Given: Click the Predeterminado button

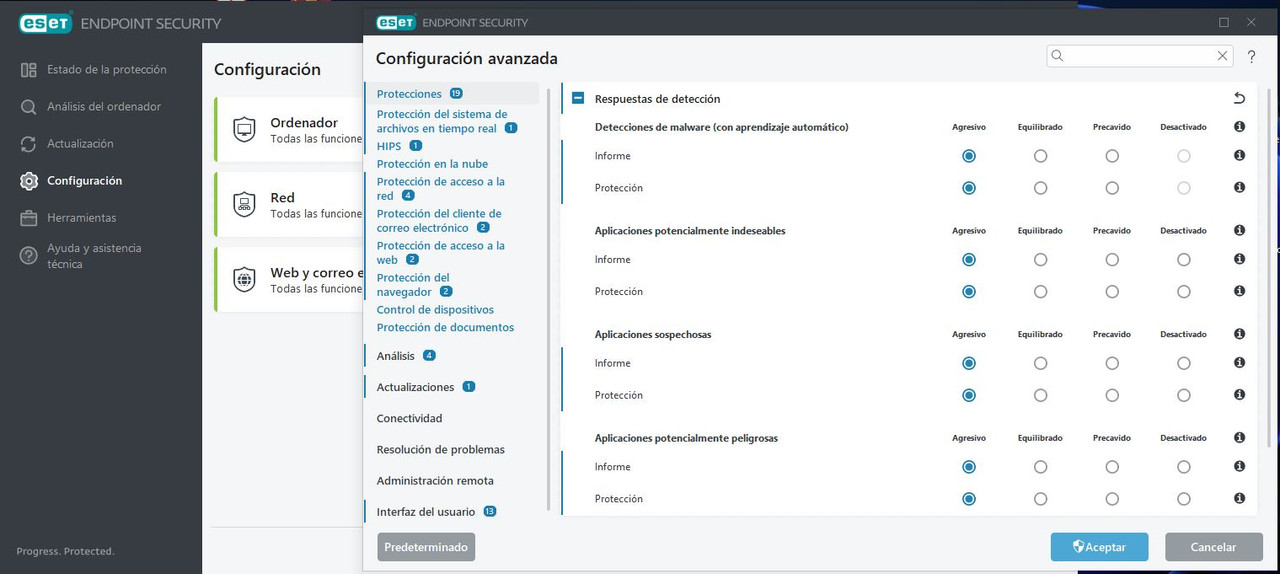Looking at the screenshot, I should [426, 547].
